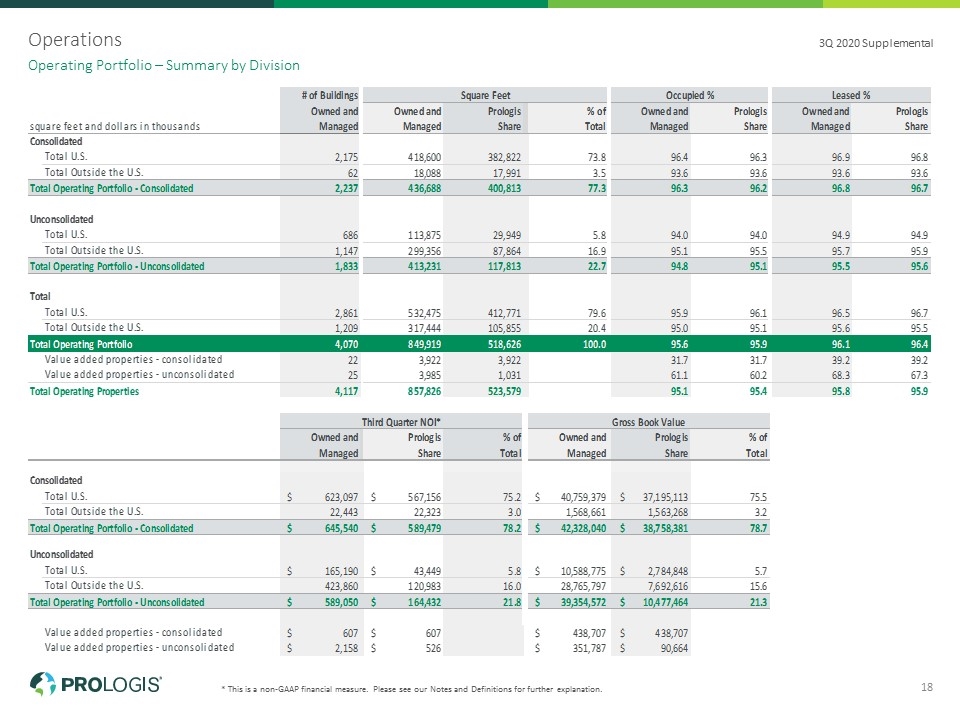The width and height of the screenshot is (960, 720).
Task: Click Consolidated Total U.S. buildings value 2,175
Action: (346, 157)
